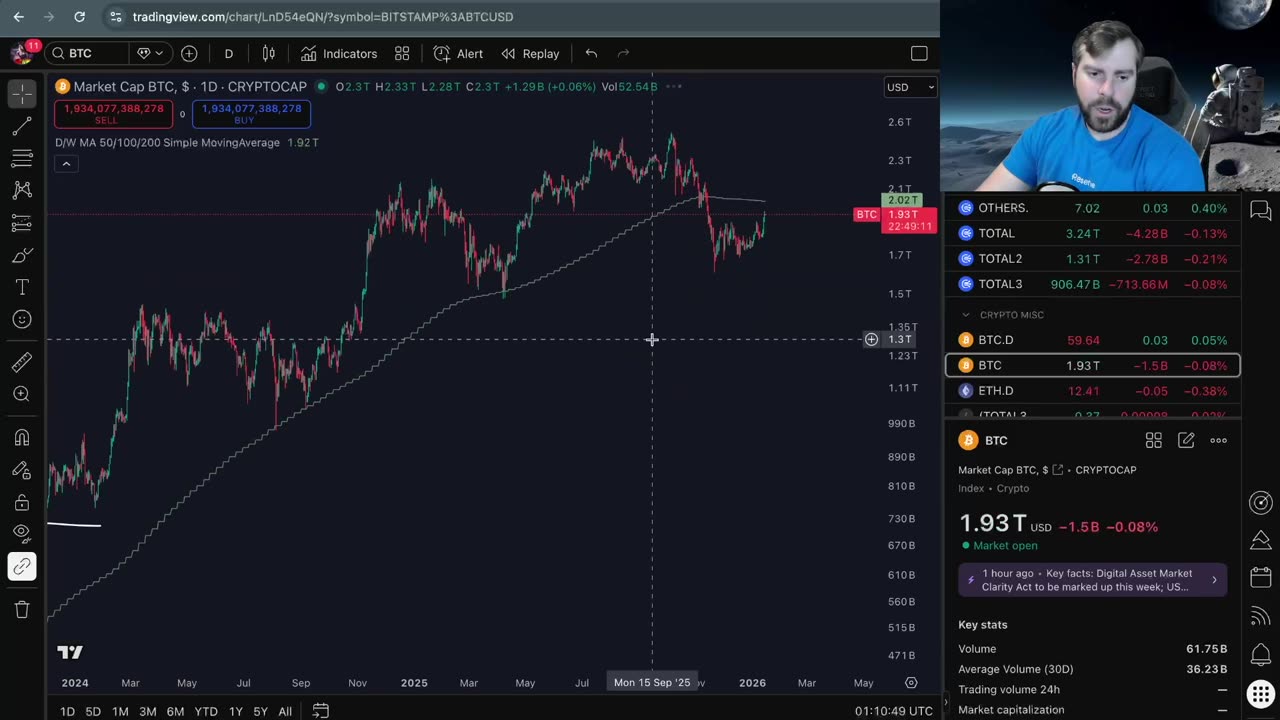Select the All time range
1280x720 pixels.
click(x=285, y=711)
